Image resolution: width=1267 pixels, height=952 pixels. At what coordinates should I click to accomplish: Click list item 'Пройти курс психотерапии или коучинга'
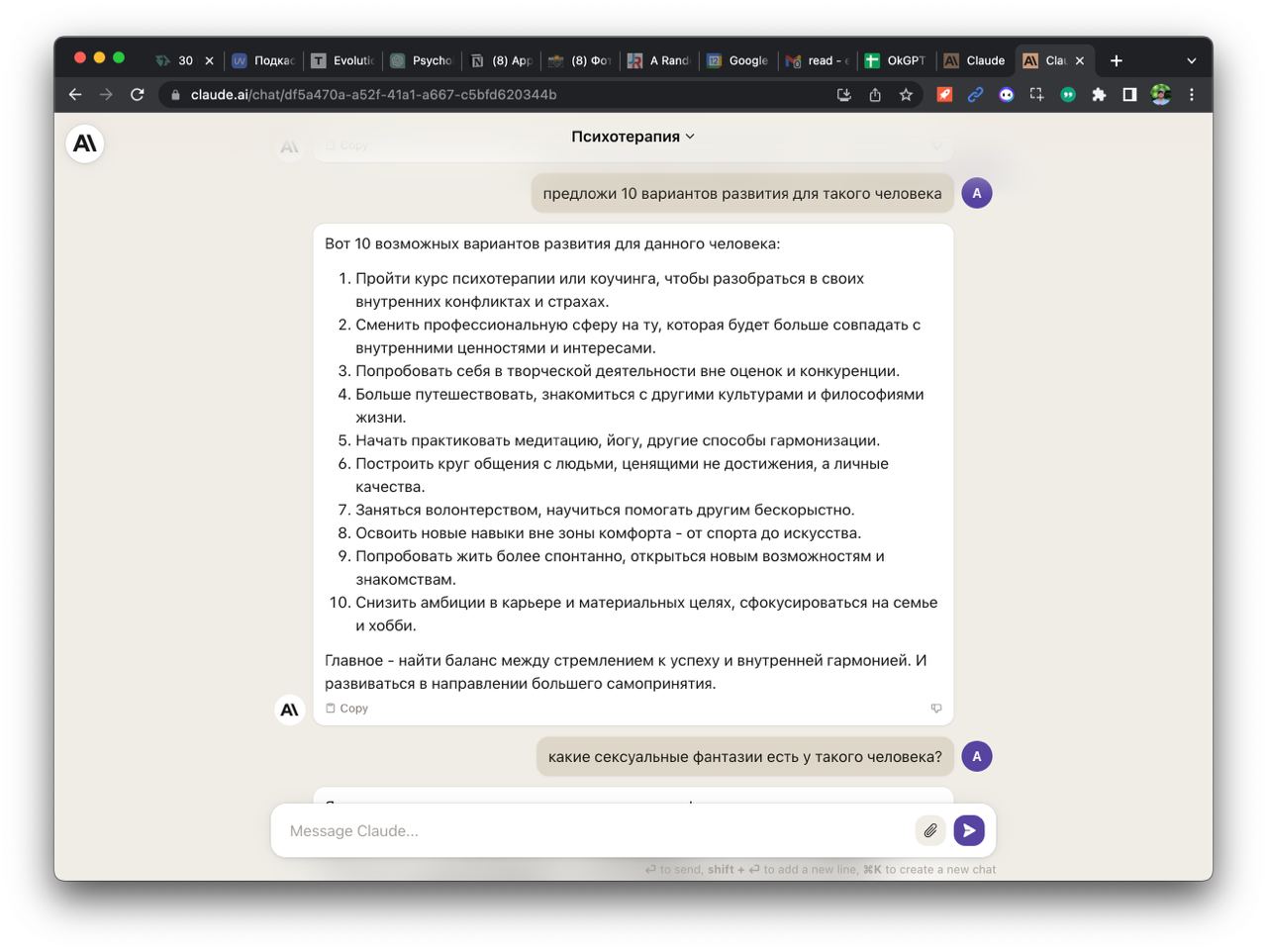pyautogui.click(x=610, y=290)
